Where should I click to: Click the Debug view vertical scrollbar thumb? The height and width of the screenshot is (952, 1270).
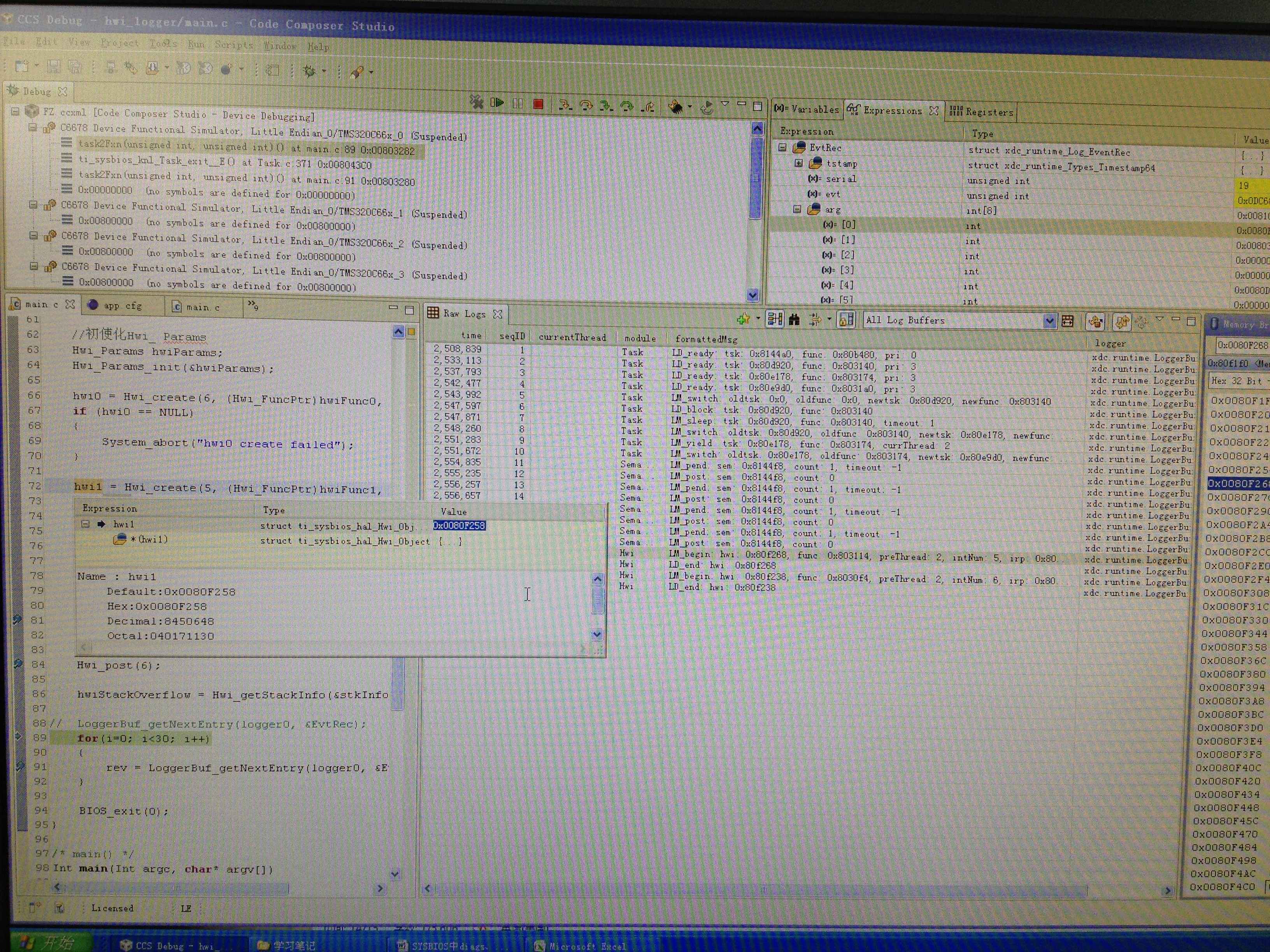point(756,178)
